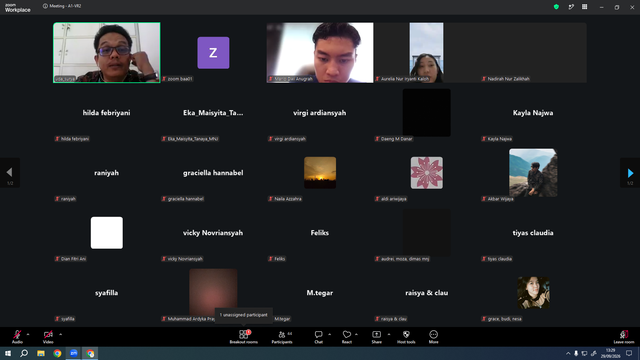Start camera with the Video button

point(48,337)
